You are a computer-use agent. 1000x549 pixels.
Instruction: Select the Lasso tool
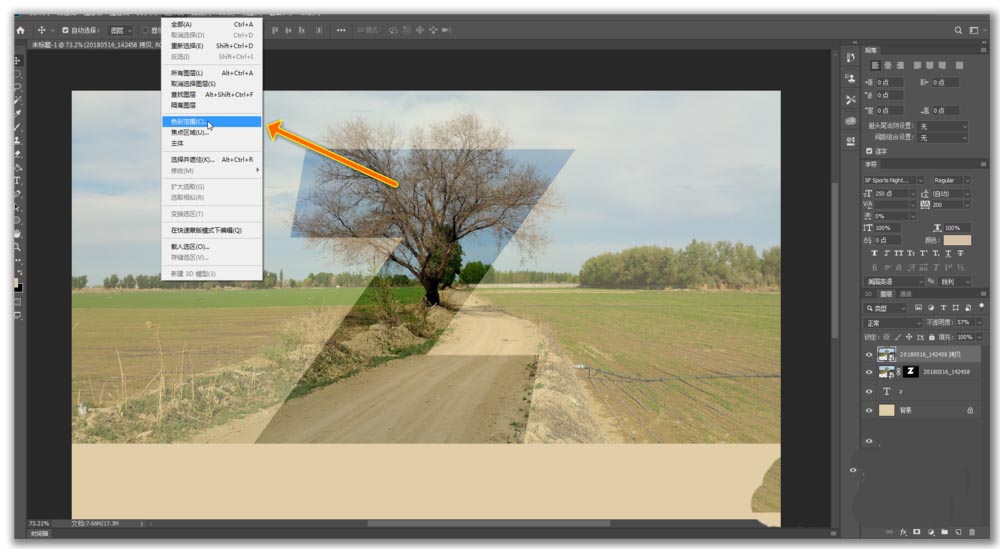[x=17, y=87]
